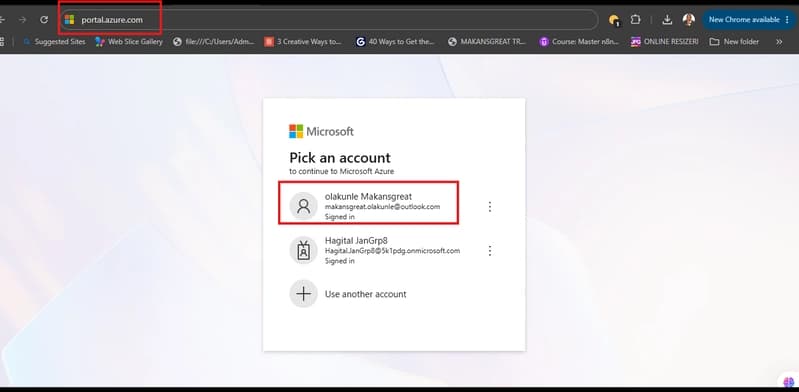The height and width of the screenshot is (392, 799).
Task: Open the Web Slice Gallery bookmark
Action: click(129, 42)
